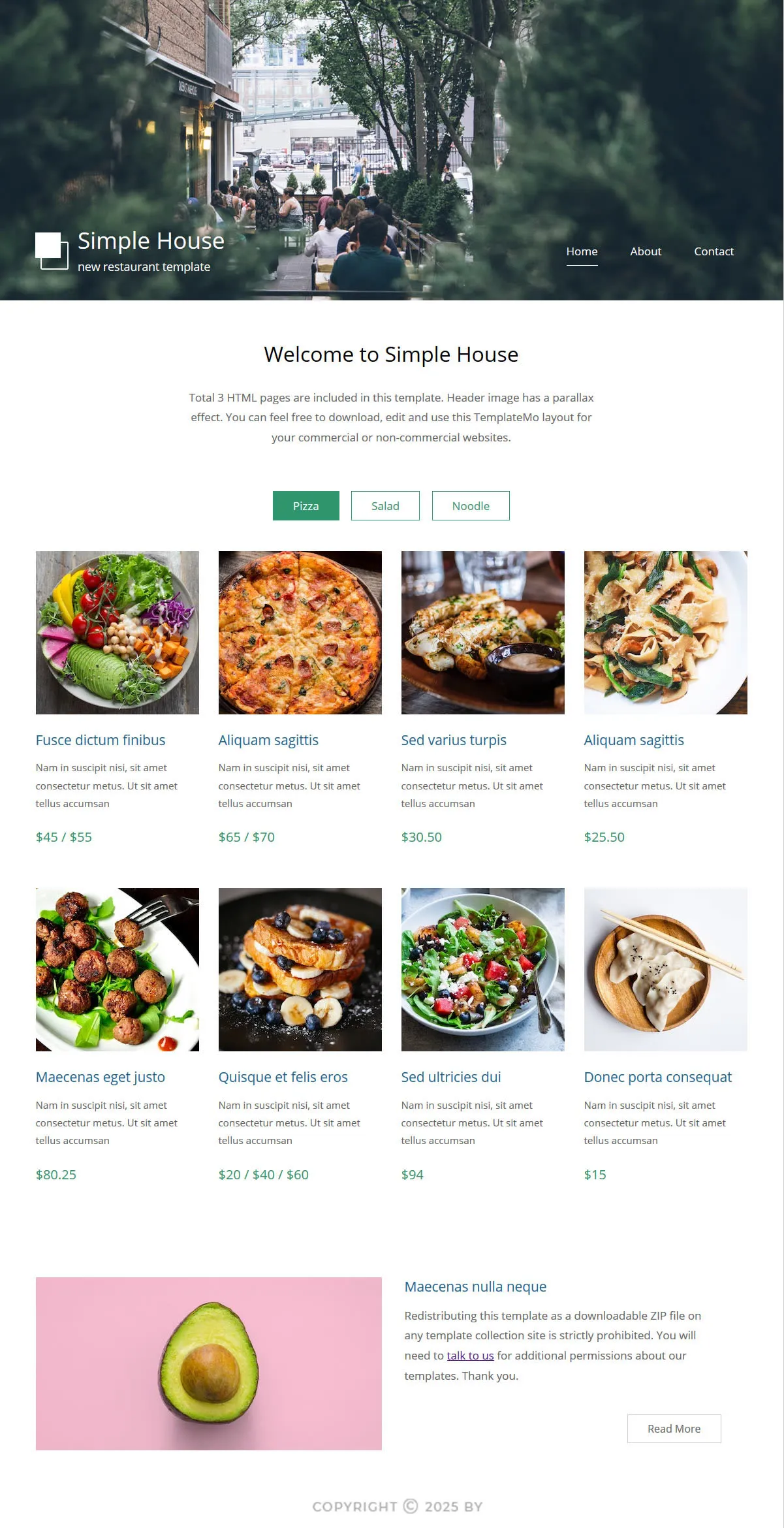
Task: Click the Read More button
Action: 674,1429
